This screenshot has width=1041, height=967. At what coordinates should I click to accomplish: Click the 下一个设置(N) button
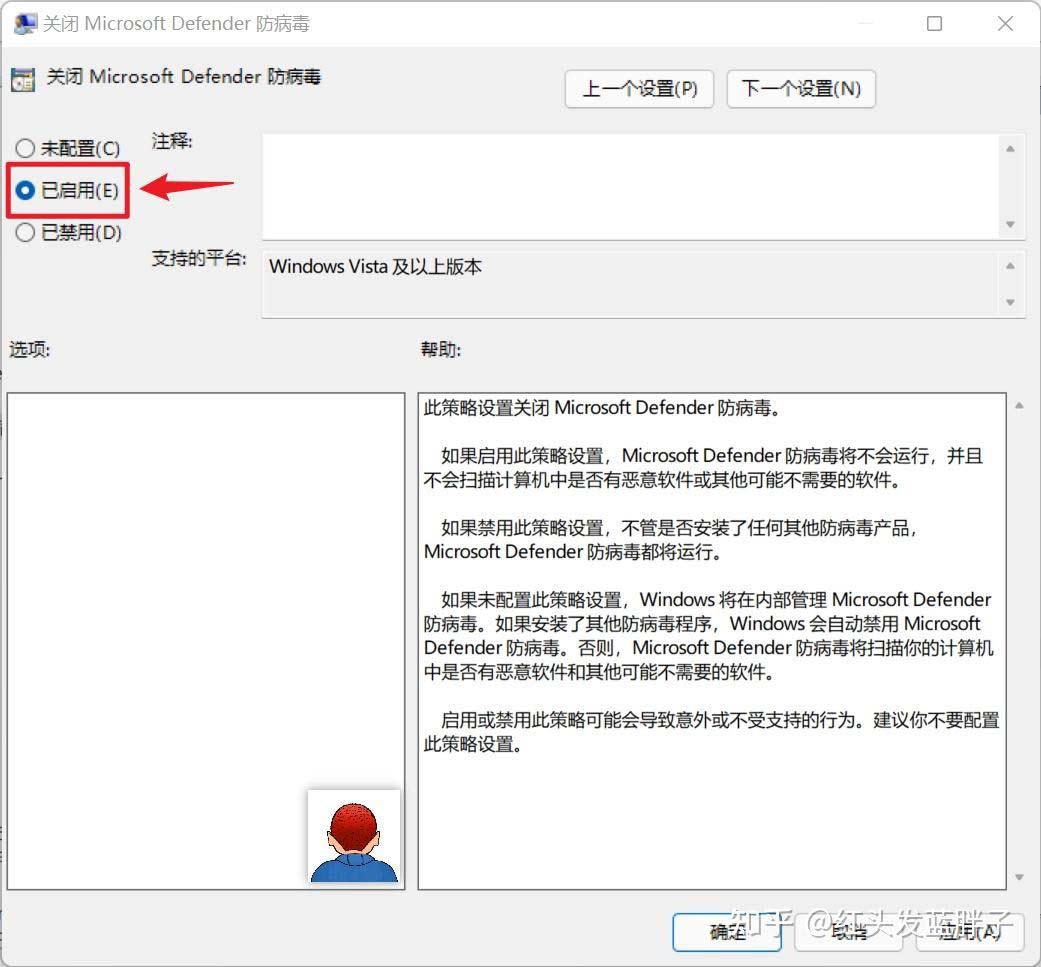click(801, 89)
